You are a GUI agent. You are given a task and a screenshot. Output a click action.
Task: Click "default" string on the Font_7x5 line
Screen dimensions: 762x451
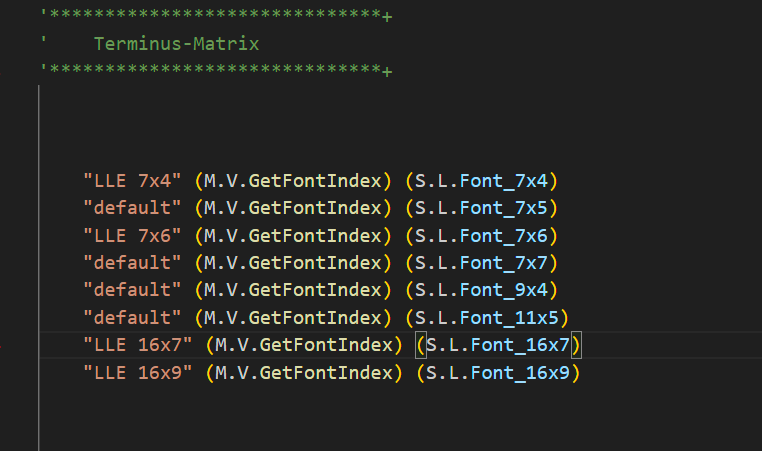(132, 208)
